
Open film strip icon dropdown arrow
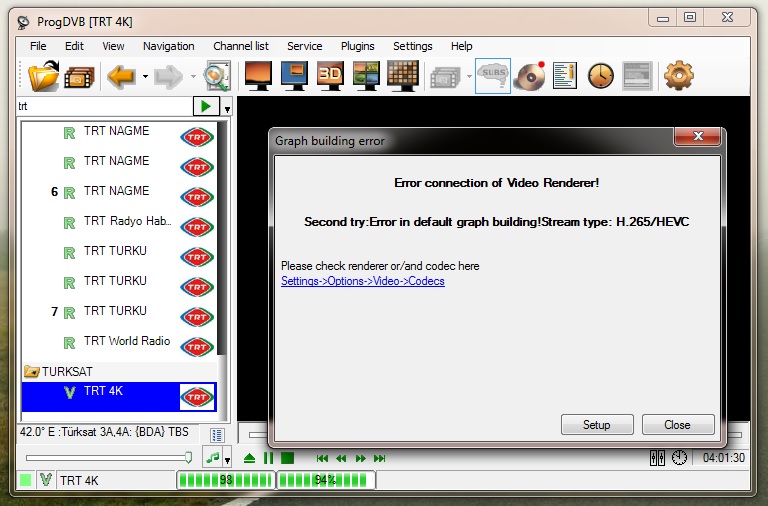tap(469, 76)
